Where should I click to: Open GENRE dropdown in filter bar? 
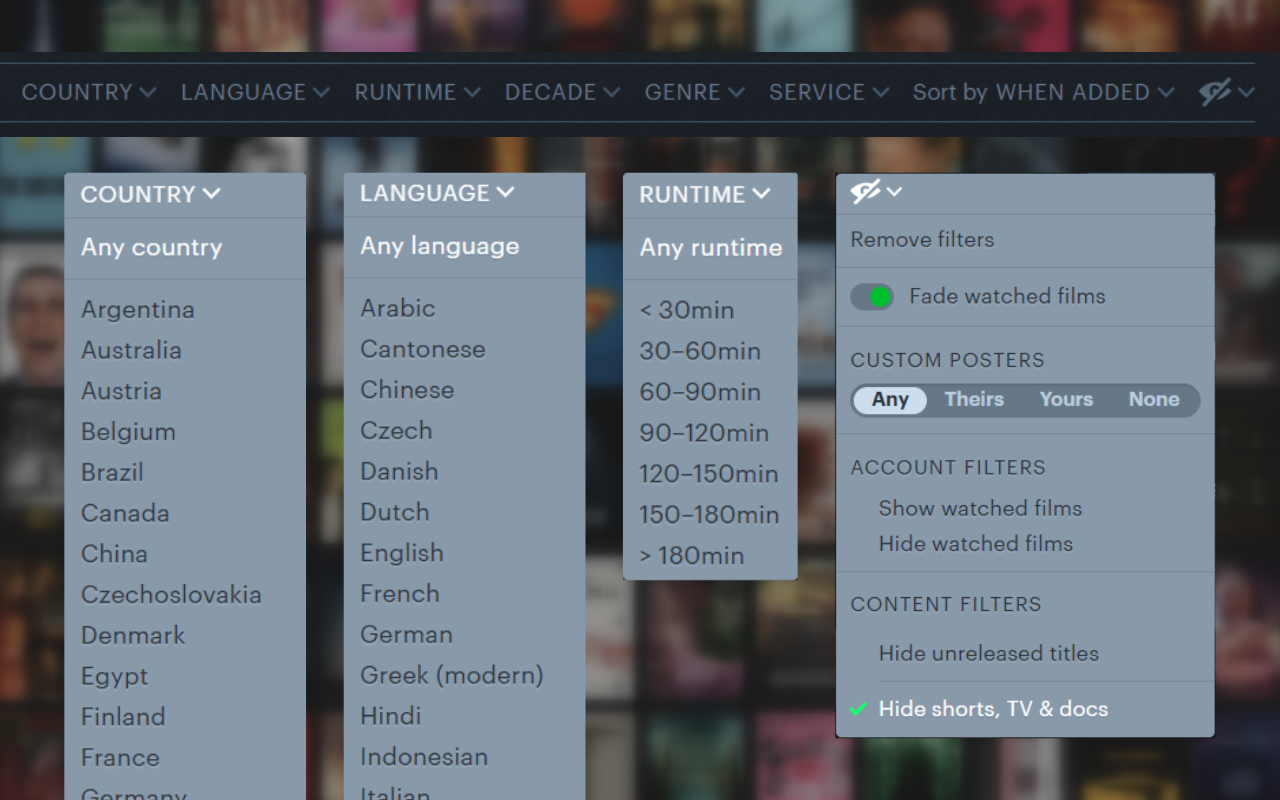tap(694, 92)
